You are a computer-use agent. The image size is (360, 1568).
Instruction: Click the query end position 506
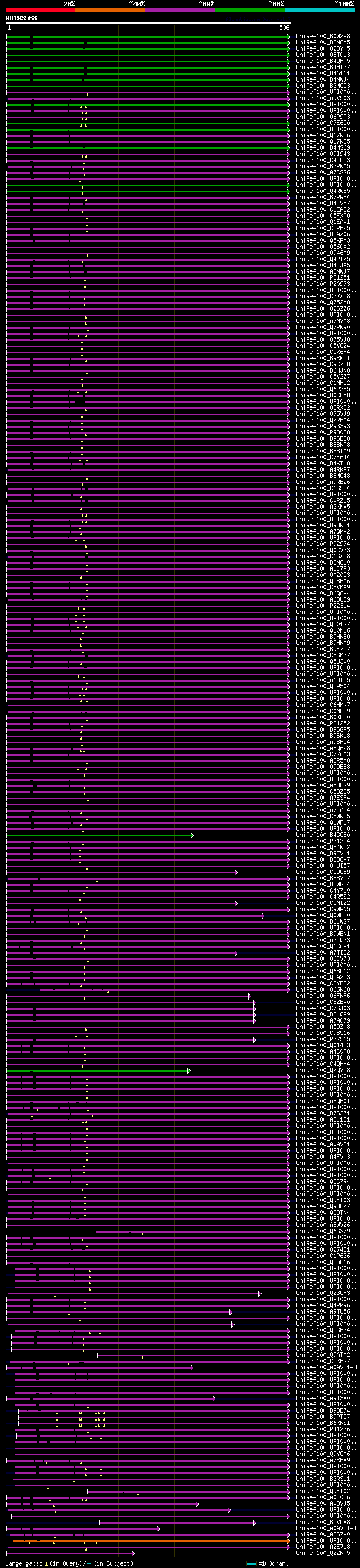click(284, 28)
